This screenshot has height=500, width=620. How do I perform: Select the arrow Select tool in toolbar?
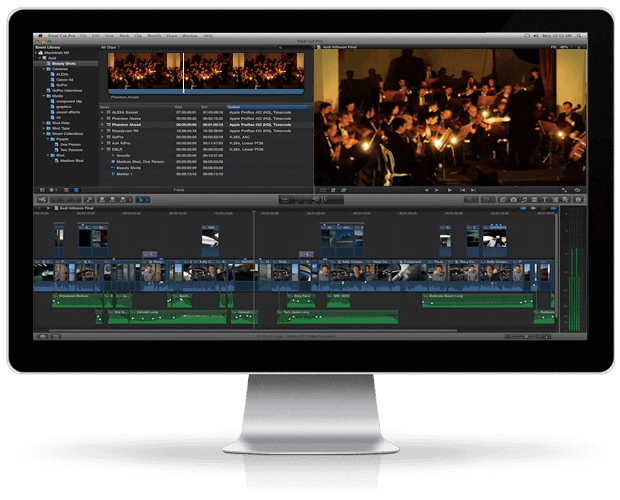click(x=140, y=200)
